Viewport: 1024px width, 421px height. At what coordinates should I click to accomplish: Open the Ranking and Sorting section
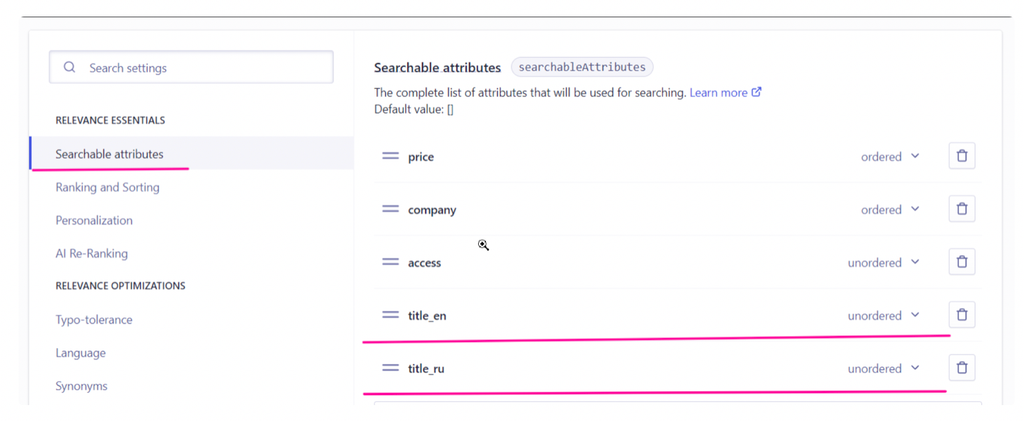(x=107, y=187)
